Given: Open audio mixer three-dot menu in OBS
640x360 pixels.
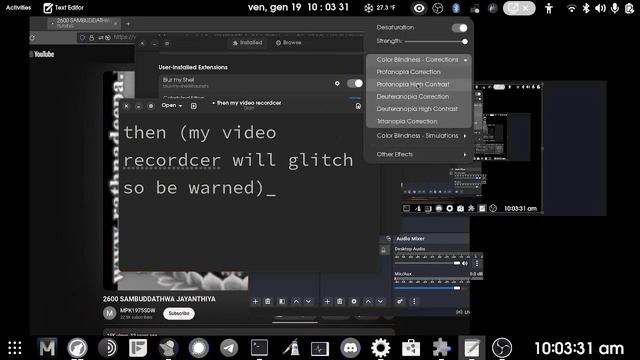Looking at the screenshot, I should [x=414, y=301].
